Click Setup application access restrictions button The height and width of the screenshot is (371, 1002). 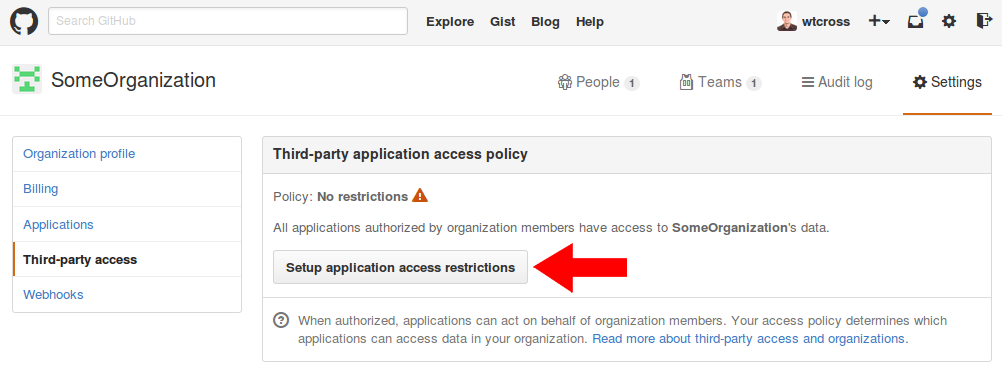pos(400,268)
